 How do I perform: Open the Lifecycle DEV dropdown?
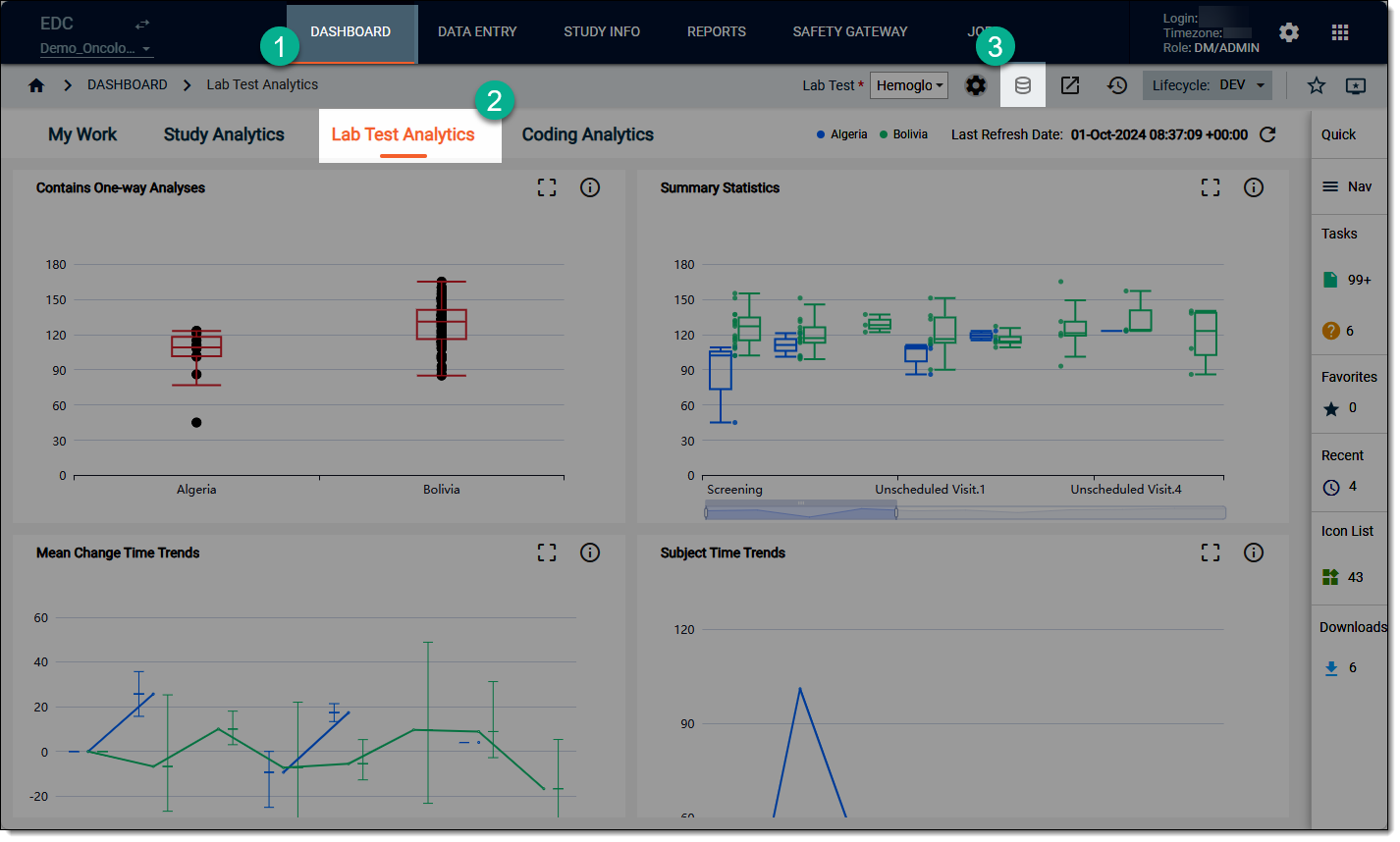1208,85
